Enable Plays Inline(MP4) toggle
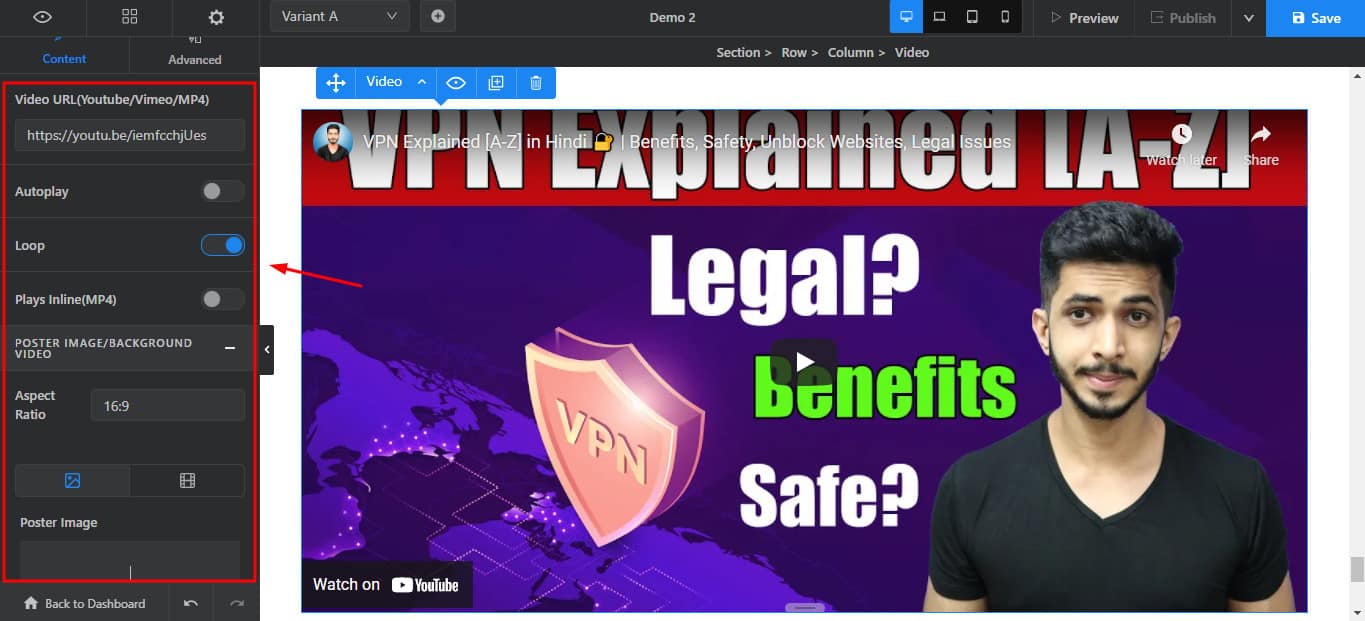Viewport: 1365px width, 621px height. pos(222,299)
